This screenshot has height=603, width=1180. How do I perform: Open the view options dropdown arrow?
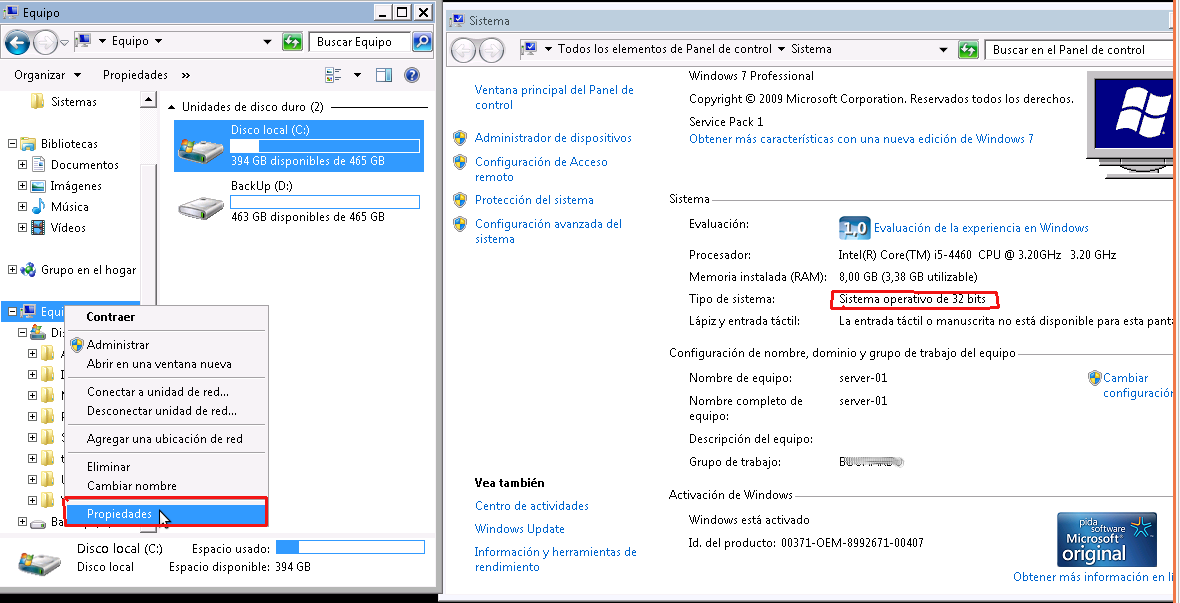(x=358, y=75)
